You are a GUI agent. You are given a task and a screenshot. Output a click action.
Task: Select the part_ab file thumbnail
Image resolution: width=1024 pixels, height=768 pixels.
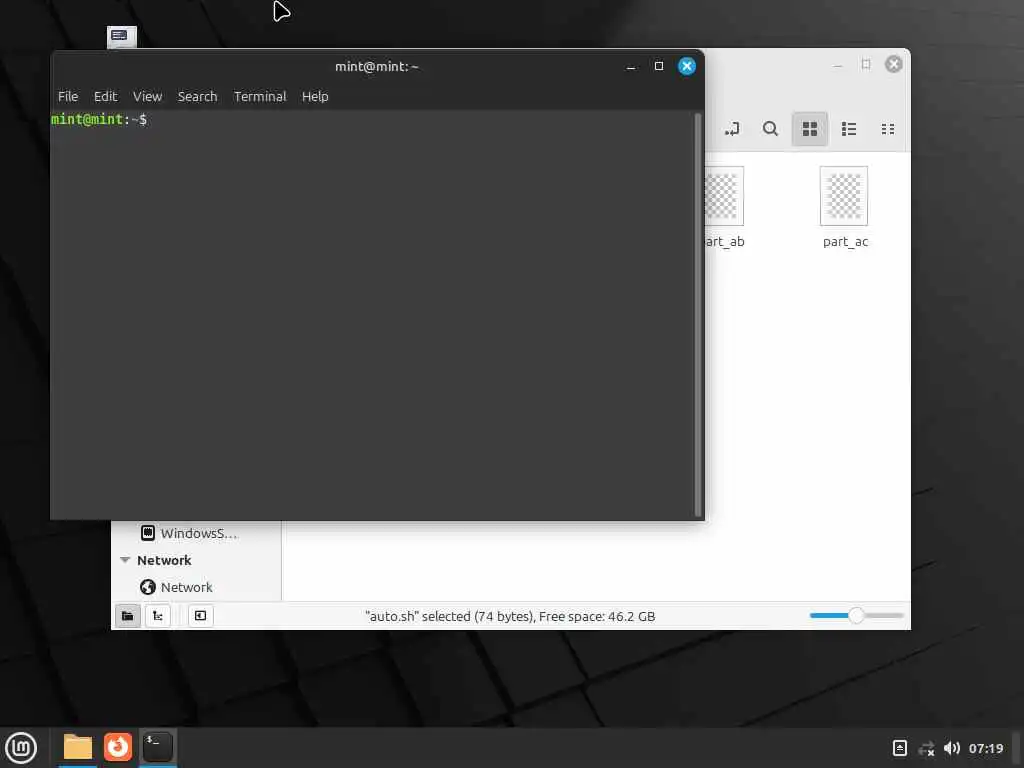[x=724, y=196]
